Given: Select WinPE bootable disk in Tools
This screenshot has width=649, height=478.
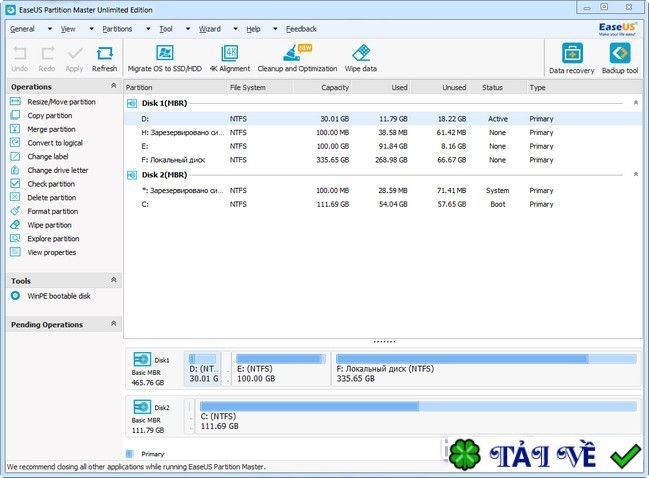Looking at the screenshot, I should 58,296.
